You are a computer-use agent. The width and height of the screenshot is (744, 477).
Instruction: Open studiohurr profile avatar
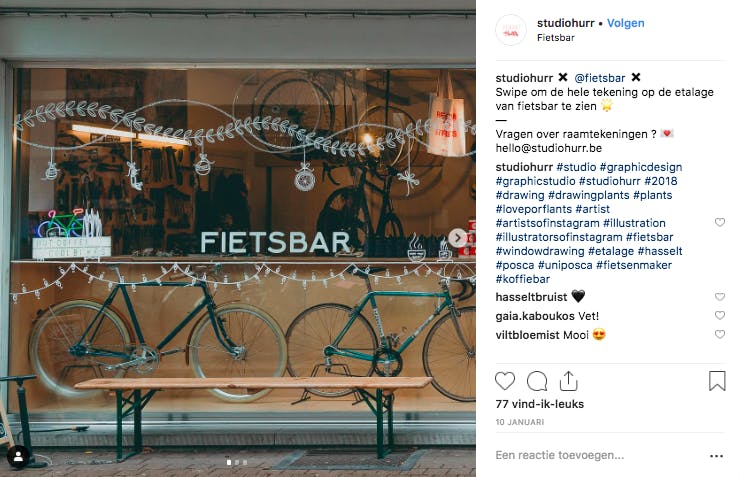pos(511,30)
